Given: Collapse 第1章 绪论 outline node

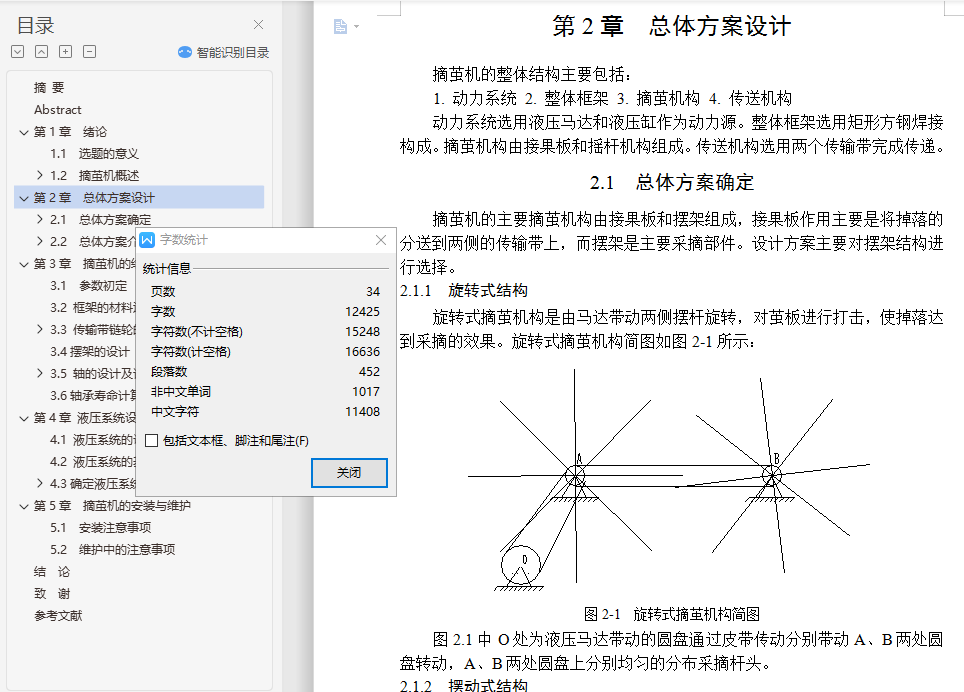Looking at the screenshot, I should [x=24, y=132].
